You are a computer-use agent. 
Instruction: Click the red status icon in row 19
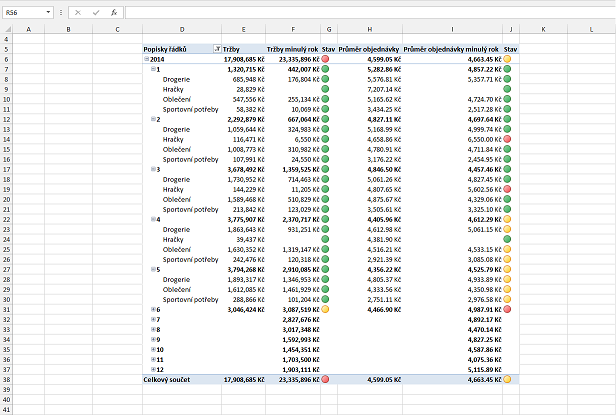coord(507,189)
